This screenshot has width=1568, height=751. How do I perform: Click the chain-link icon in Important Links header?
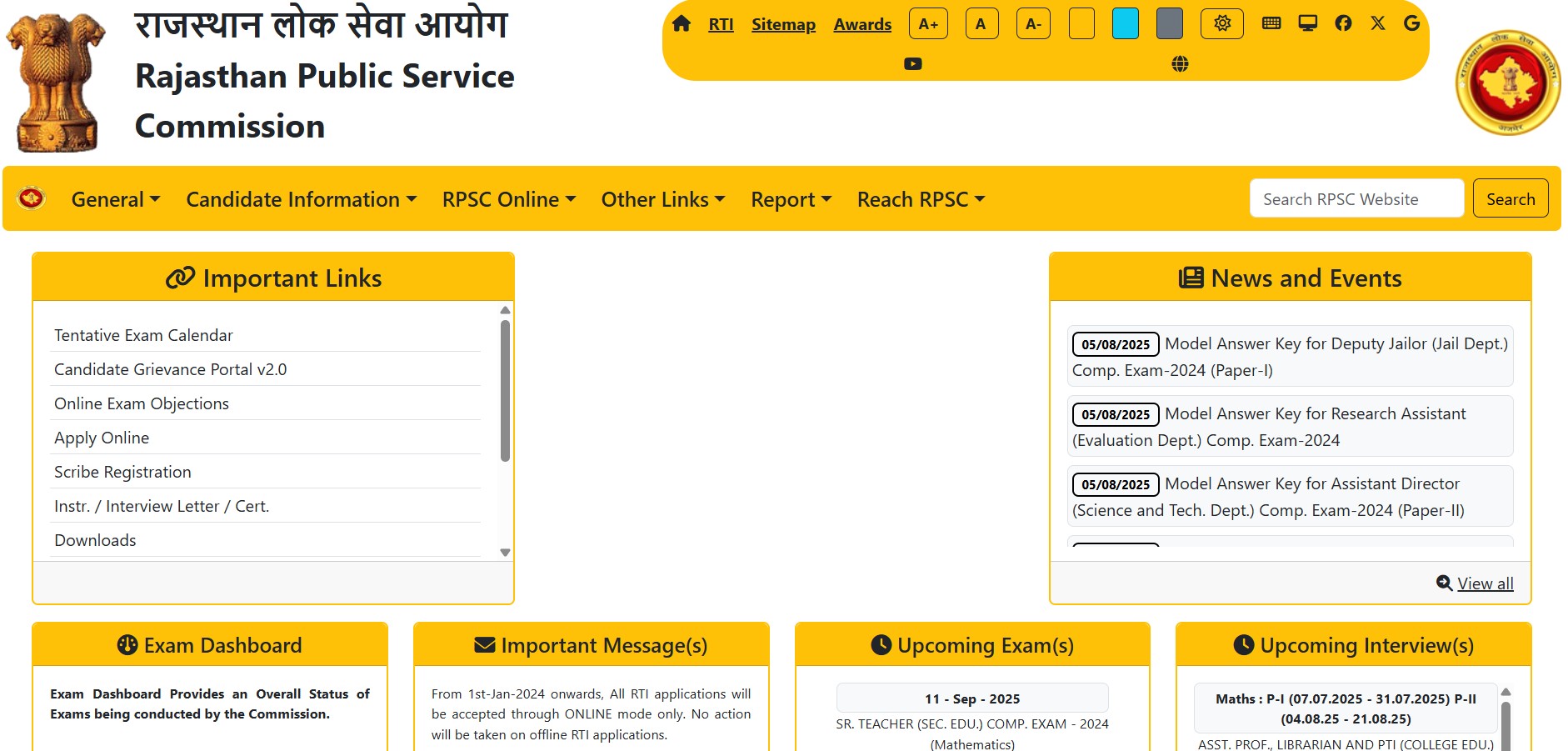[180, 278]
